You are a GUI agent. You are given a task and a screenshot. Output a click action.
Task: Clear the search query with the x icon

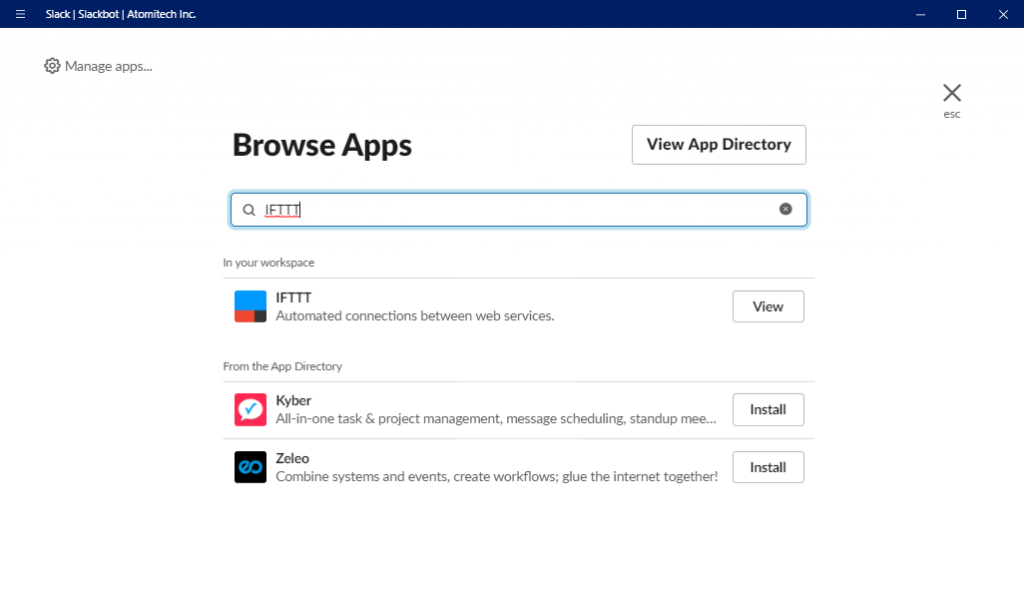click(x=786, y=209)
